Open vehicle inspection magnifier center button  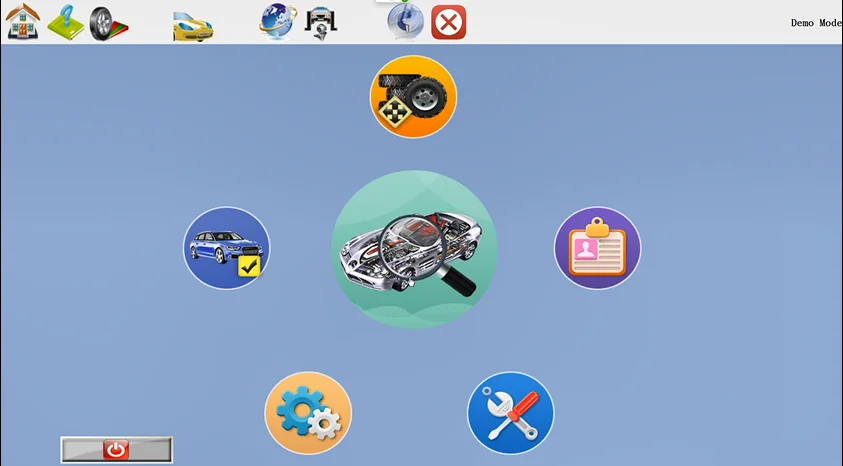(x=413, y=249)
